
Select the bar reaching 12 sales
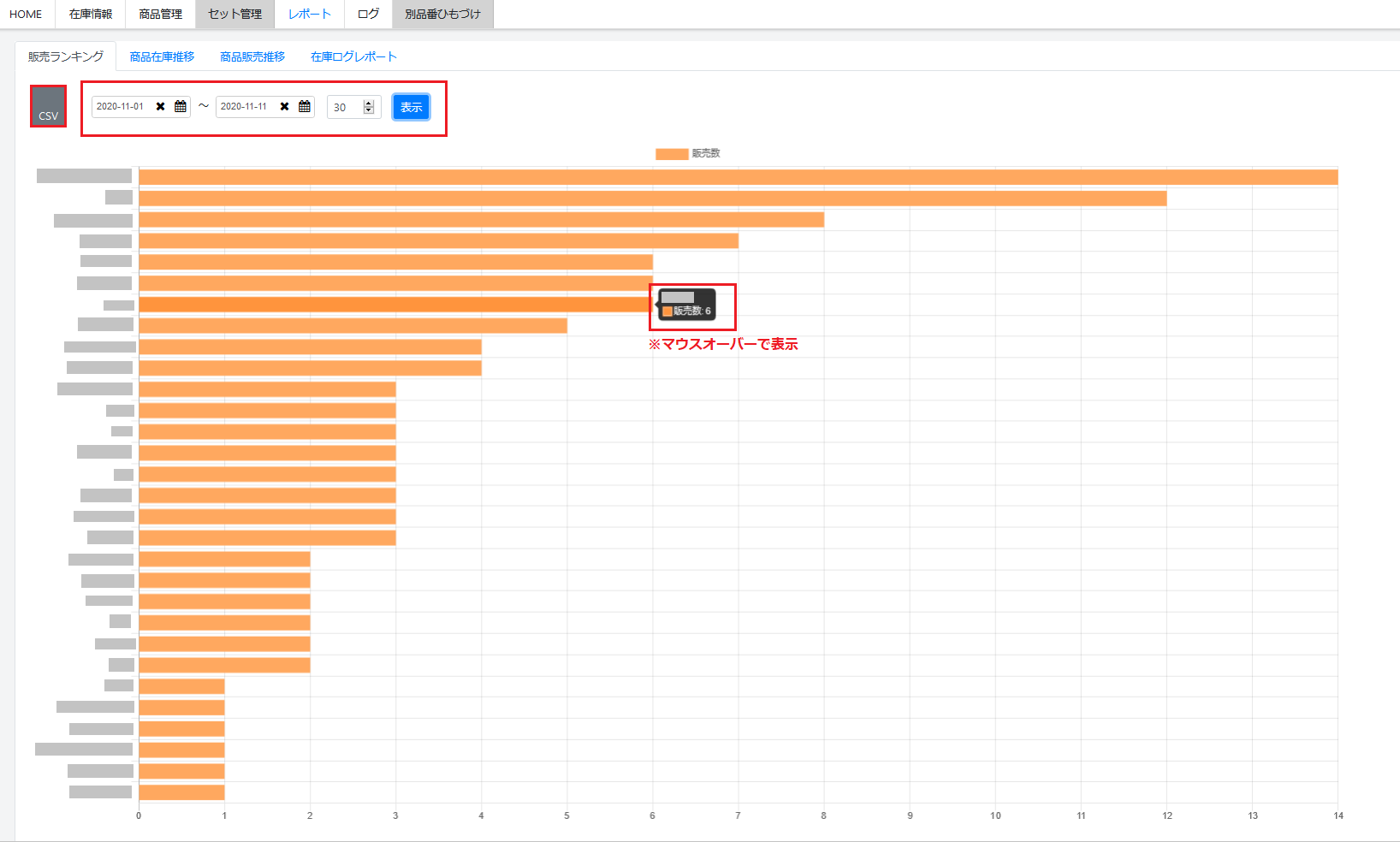(653, 199)
